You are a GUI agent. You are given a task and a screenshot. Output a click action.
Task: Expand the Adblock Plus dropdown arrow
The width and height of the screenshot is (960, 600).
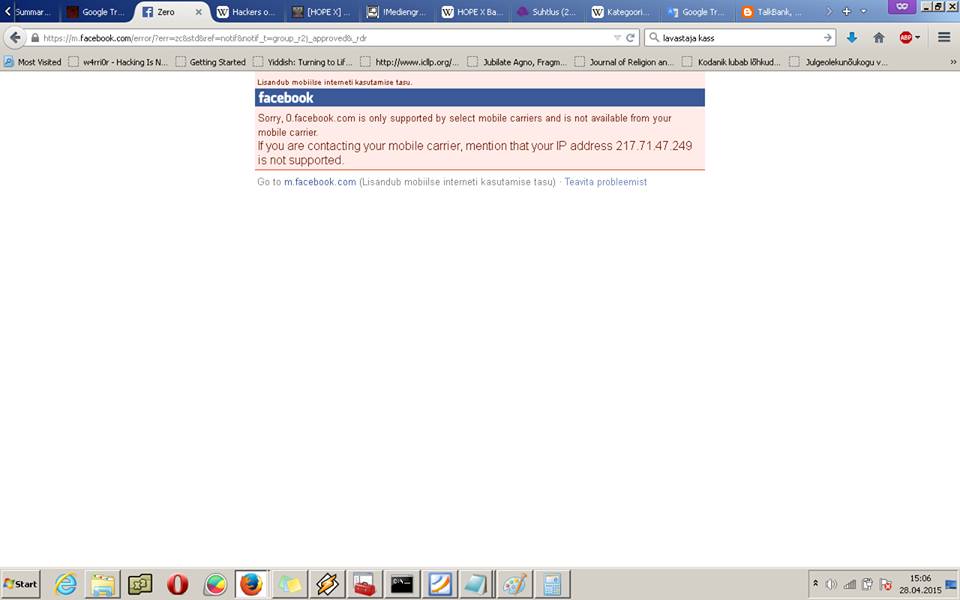(917, 38)
